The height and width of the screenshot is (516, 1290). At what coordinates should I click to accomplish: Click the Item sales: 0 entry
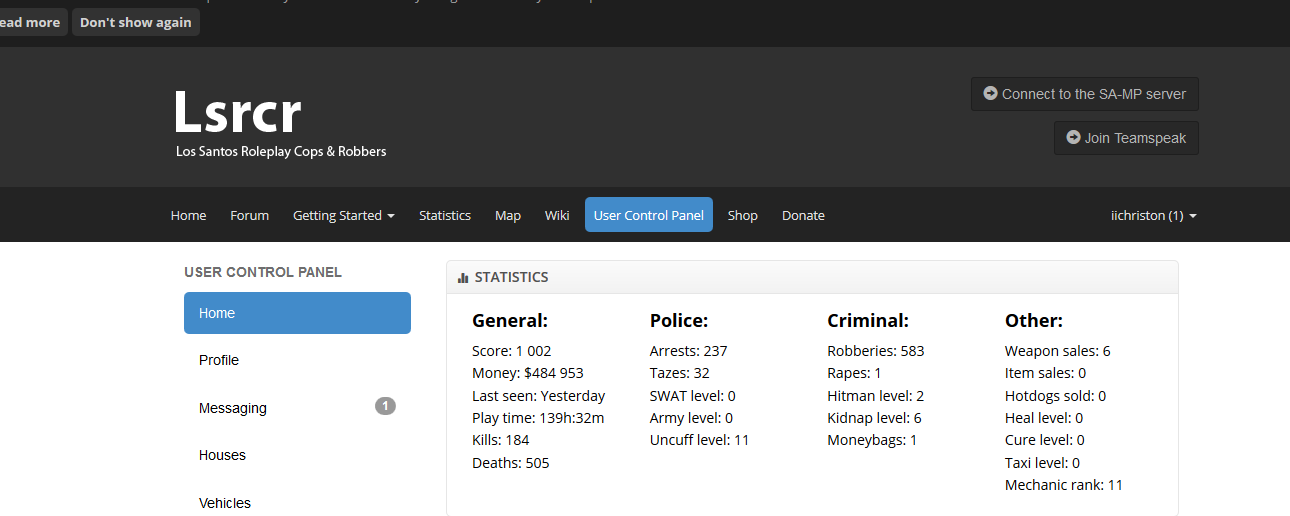click(1046, 373)
